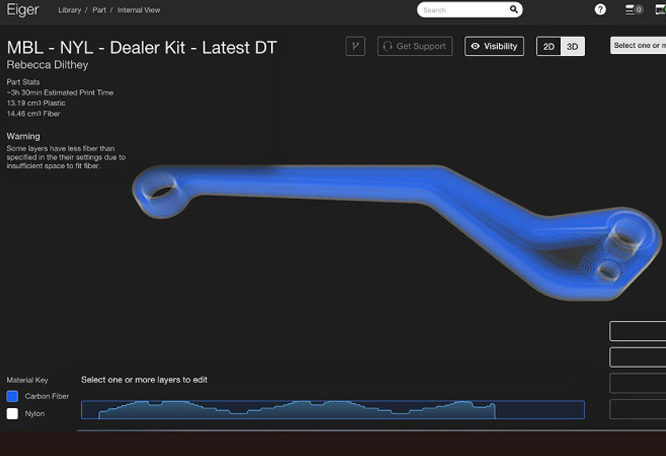Click the Get Support button

pos(415,46)
